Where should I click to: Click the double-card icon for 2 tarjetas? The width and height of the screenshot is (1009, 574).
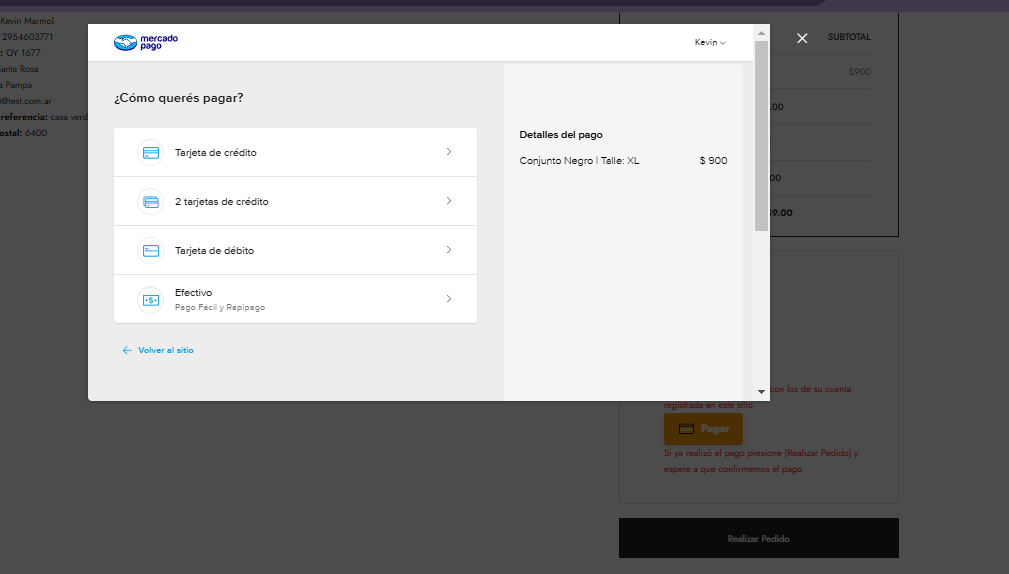point(151,202)
